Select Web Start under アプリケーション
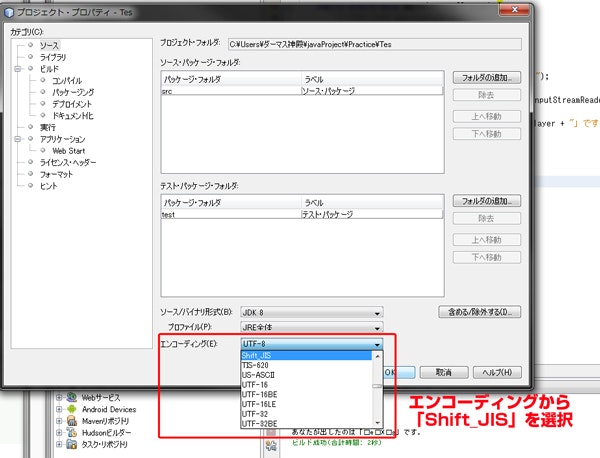The height and width of the screenshot is (458, 600). coord(68,151)
